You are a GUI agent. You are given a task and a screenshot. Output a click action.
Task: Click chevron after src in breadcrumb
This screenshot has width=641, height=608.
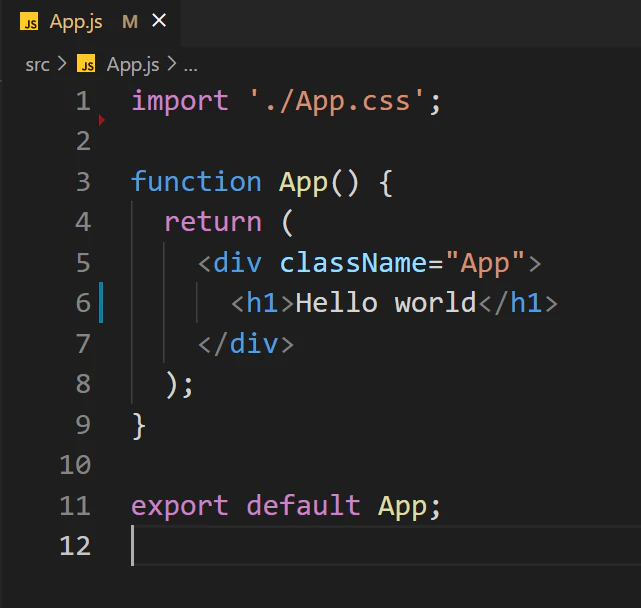click(x=62, y=64)
